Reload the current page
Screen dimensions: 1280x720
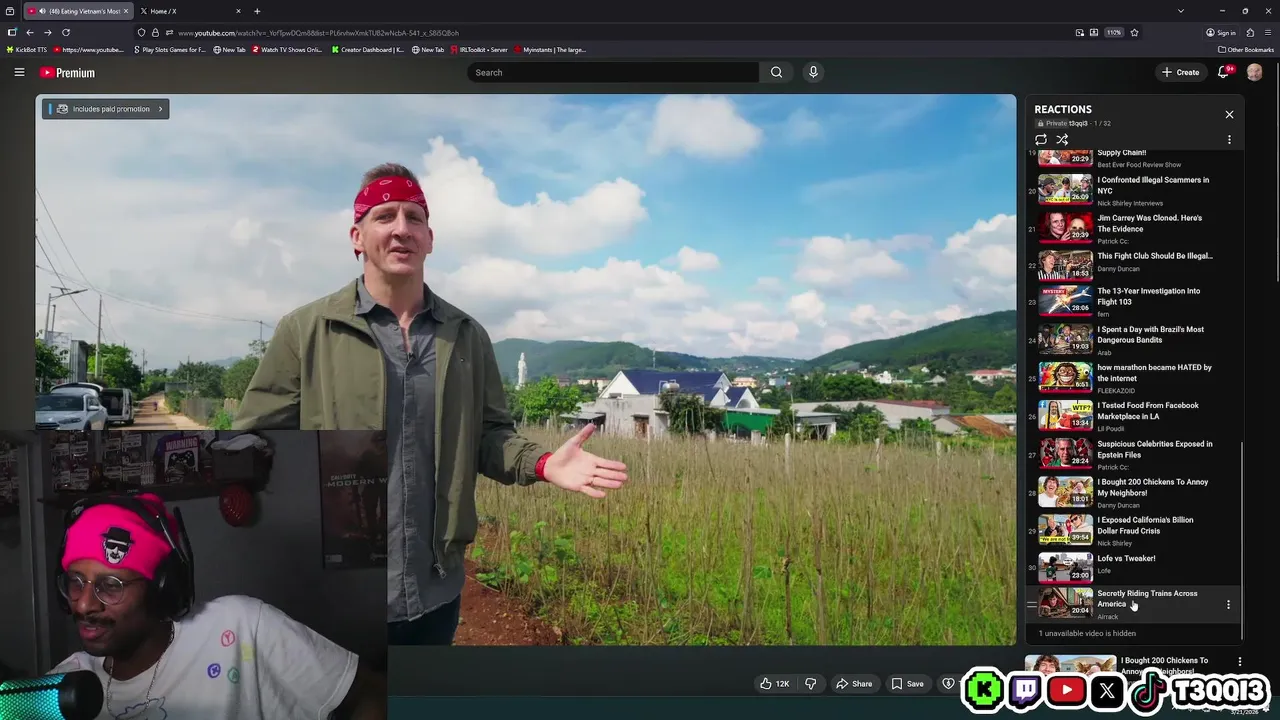[x=66, y=32]
